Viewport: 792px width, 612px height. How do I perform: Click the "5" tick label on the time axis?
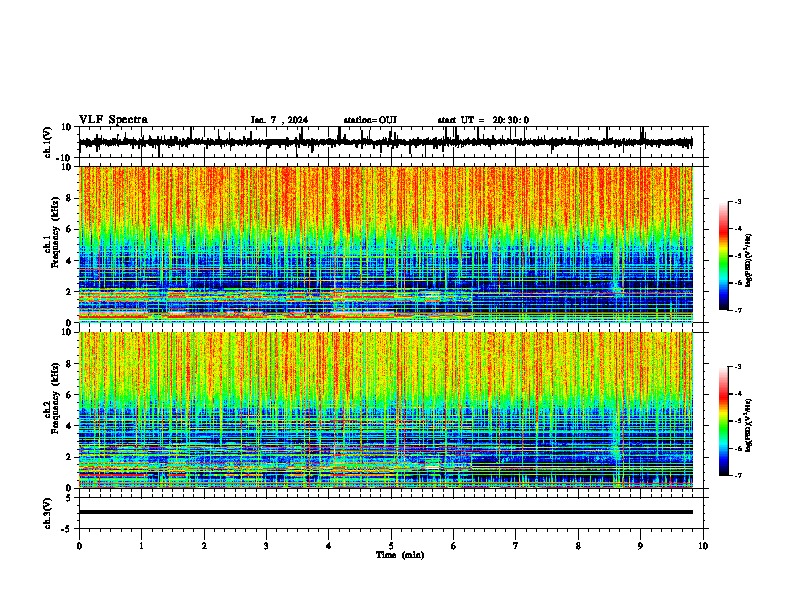(391, 546)
